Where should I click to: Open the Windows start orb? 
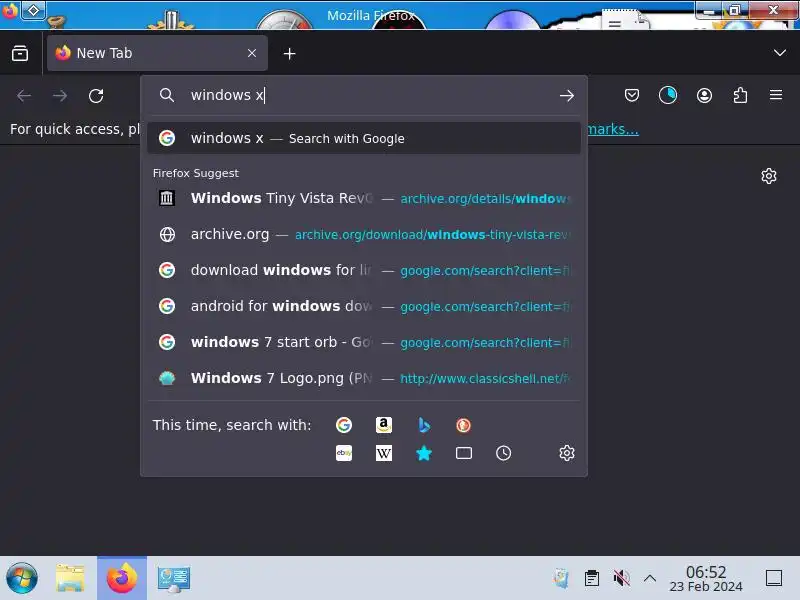[x=21, y=578]
